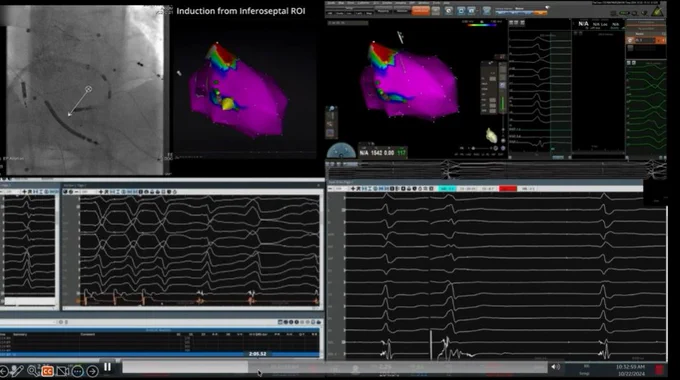The image size is (680, 380).
Task: Click the orange button in mapping toolbar
Action: pyautogui.click(x=420, y=11)
